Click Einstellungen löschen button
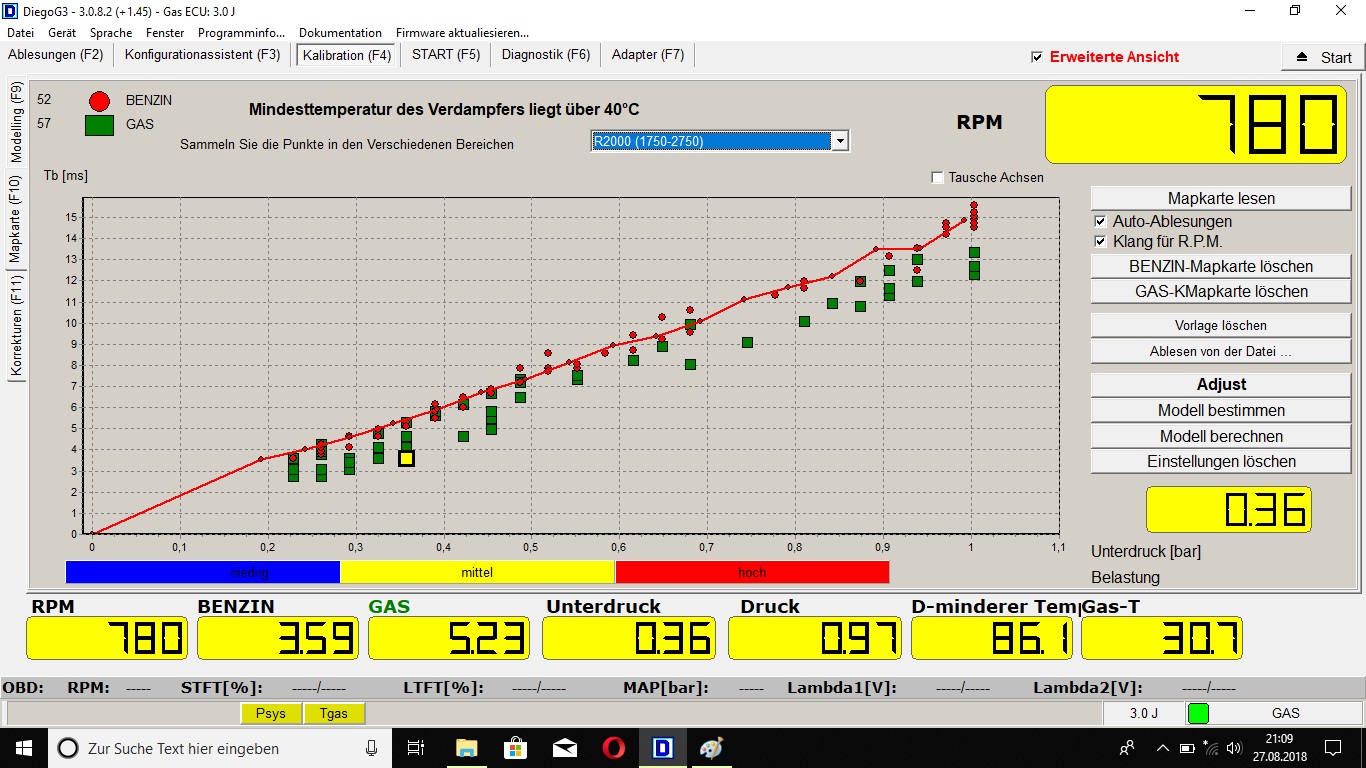Screen dimensions: 1366x768 [1221, 461]
